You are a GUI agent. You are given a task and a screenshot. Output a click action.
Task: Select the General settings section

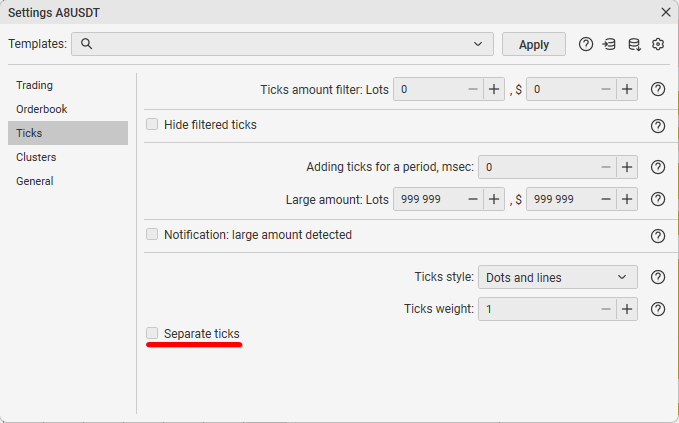(x=35, y=181)
